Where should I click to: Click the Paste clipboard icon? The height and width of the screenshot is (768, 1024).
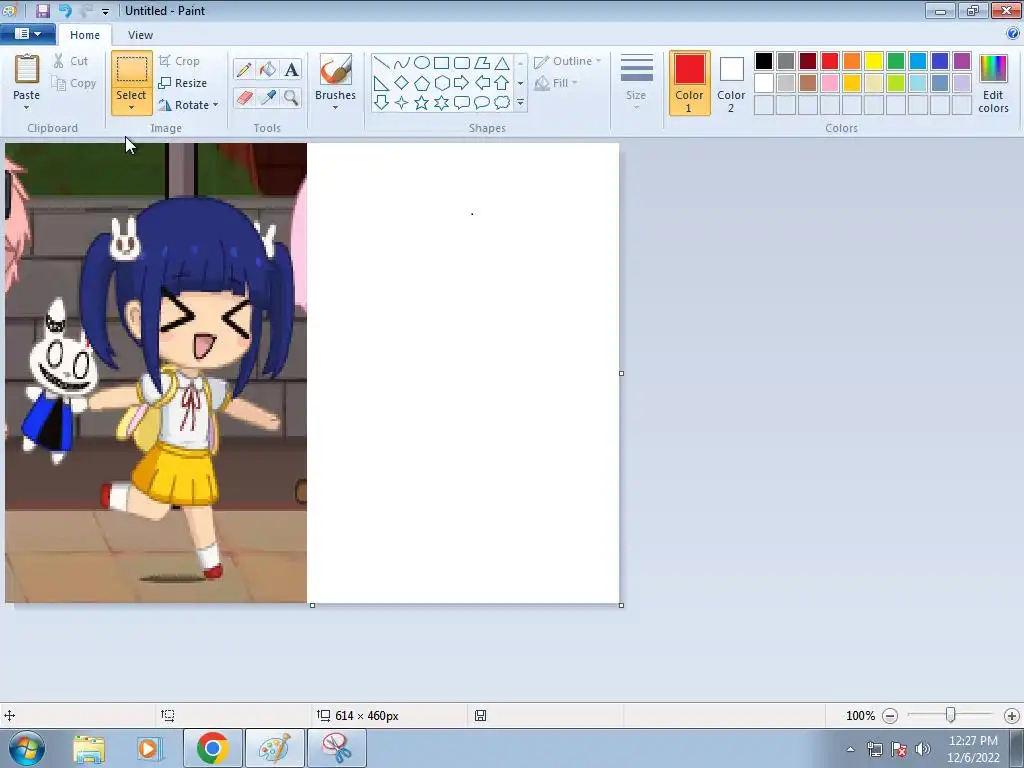pyautogui.click(x=27, y=69)
